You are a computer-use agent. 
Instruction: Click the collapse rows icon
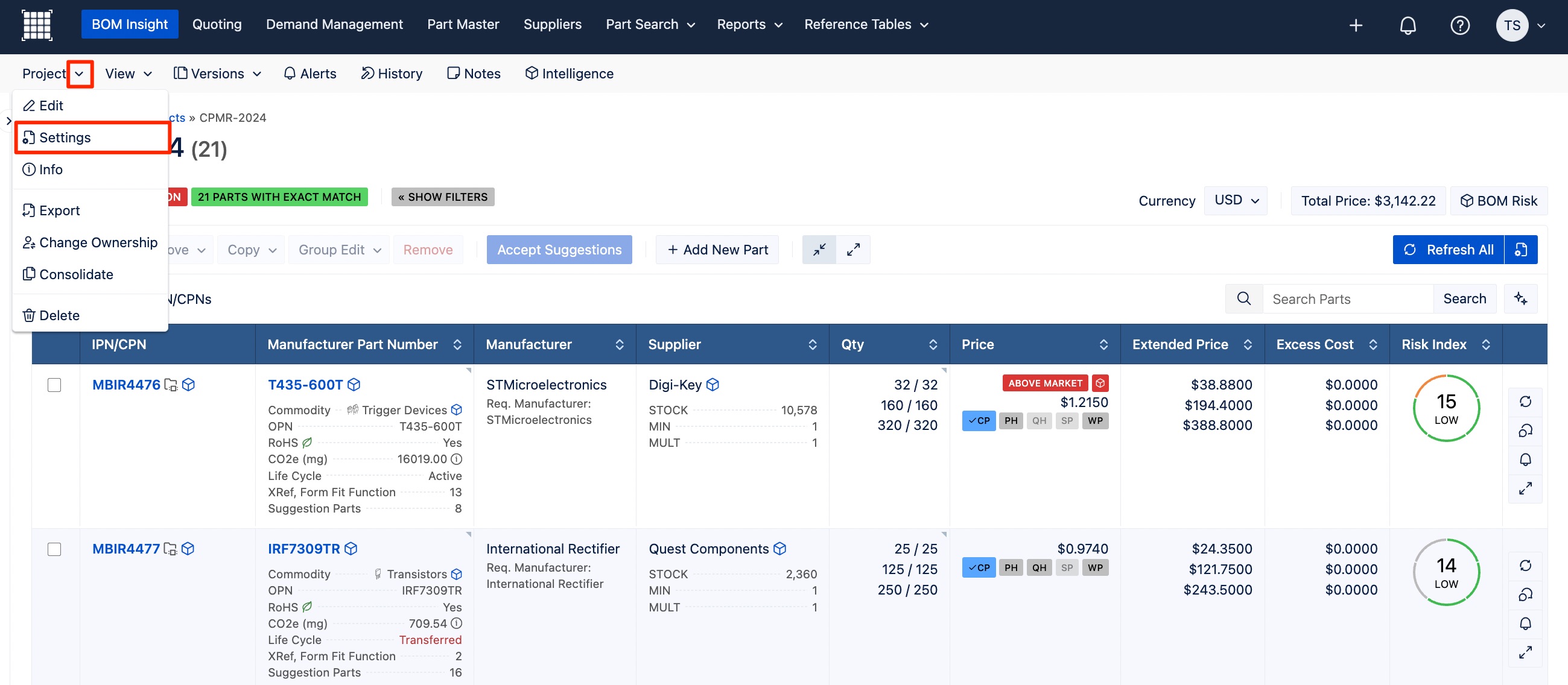pos(819,250)
